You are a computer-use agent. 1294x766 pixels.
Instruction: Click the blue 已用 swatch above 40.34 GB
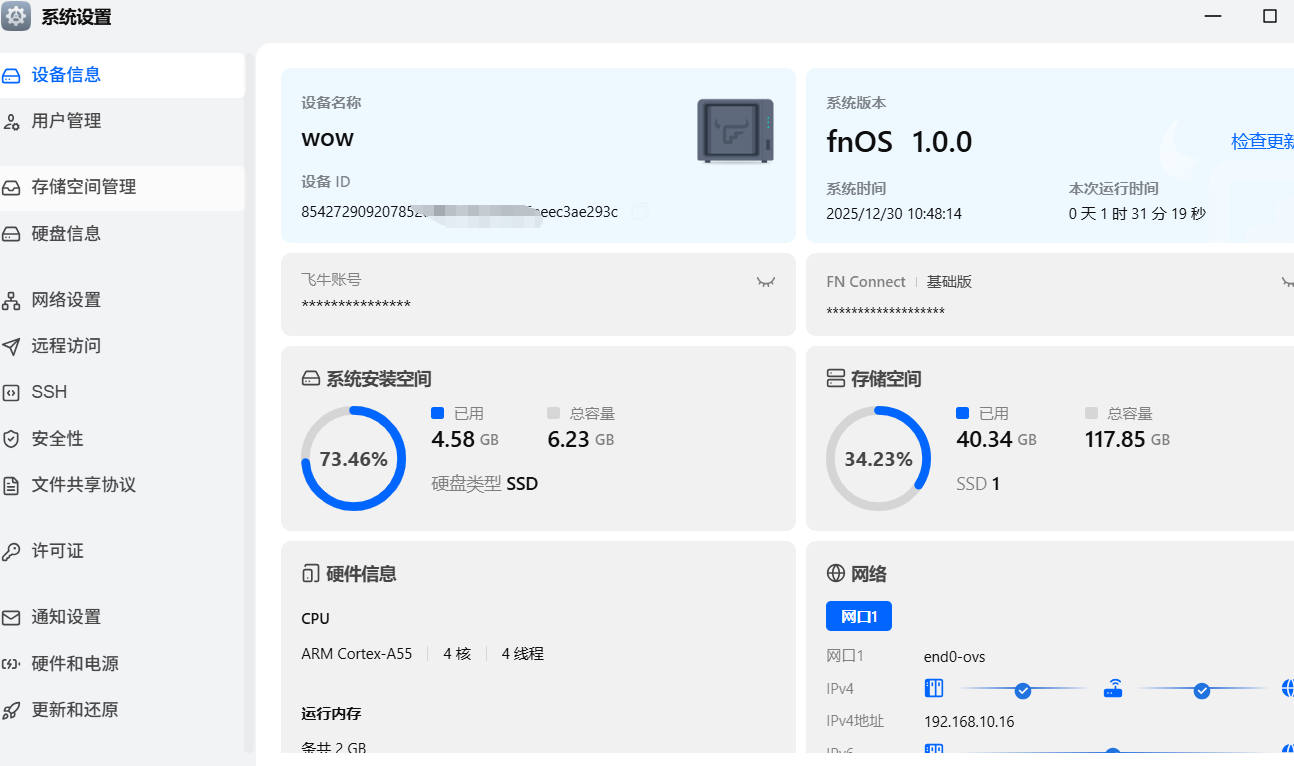(x=962, y=413)
